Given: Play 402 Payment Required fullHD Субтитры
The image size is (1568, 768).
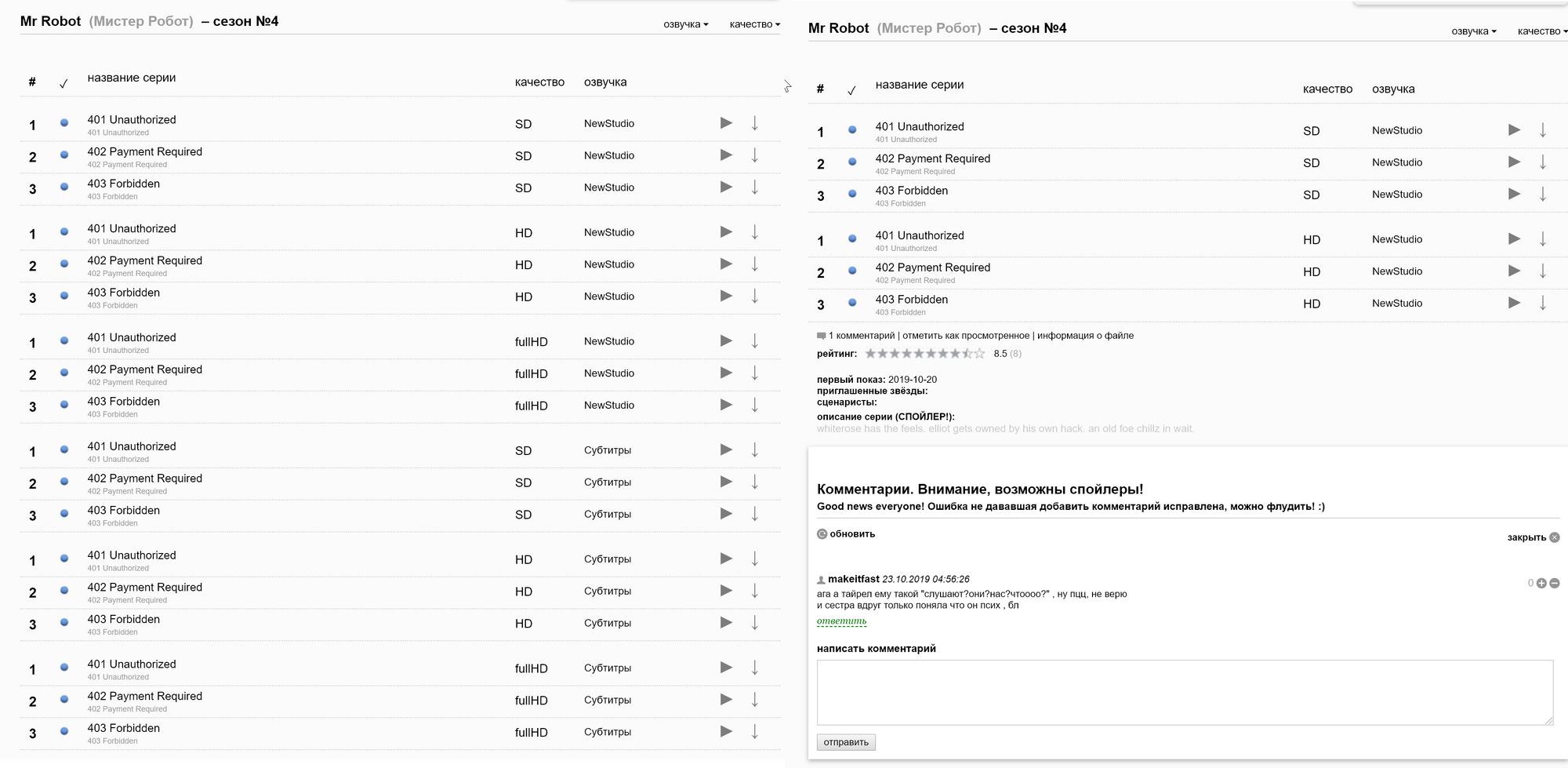Looking at the screenshot, I should tap(726, 700).
